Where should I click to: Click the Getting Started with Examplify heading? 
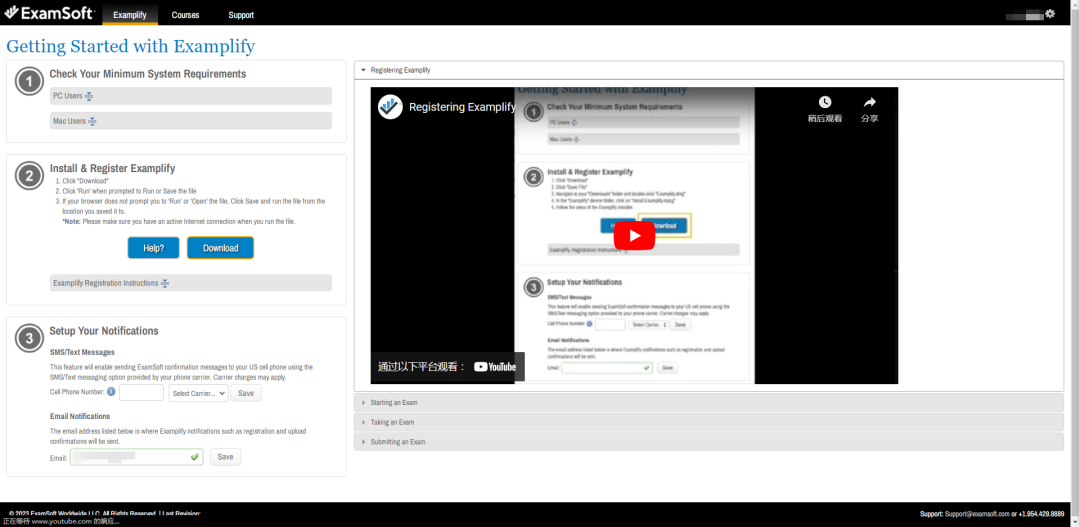131,46
